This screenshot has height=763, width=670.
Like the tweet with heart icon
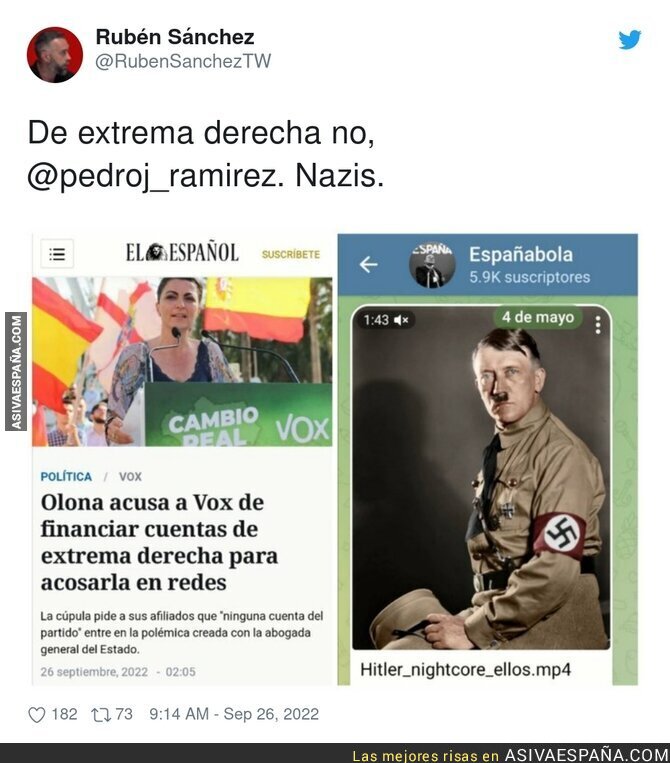(x=36, y=715)
